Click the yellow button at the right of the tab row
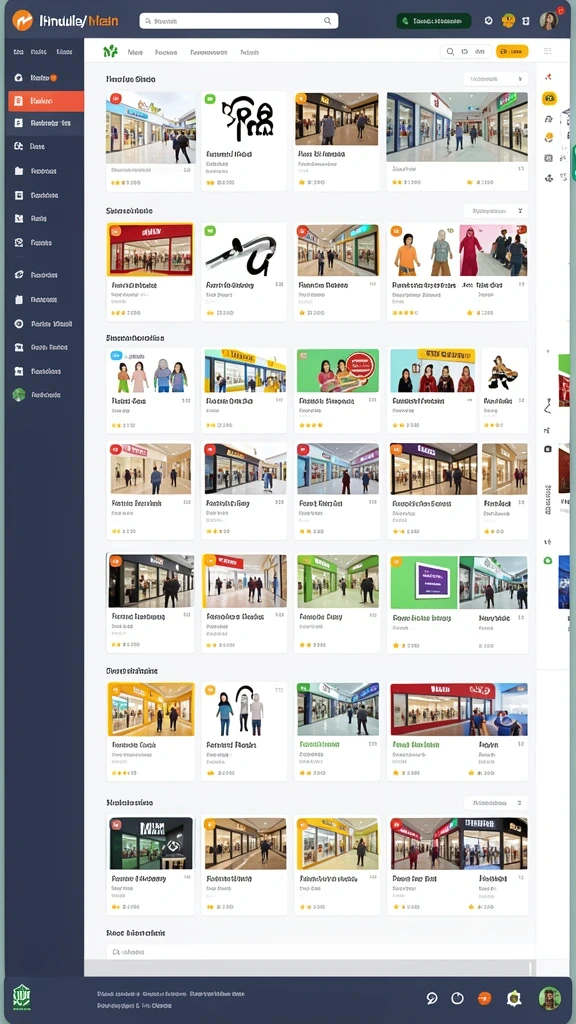 point(512,52)
